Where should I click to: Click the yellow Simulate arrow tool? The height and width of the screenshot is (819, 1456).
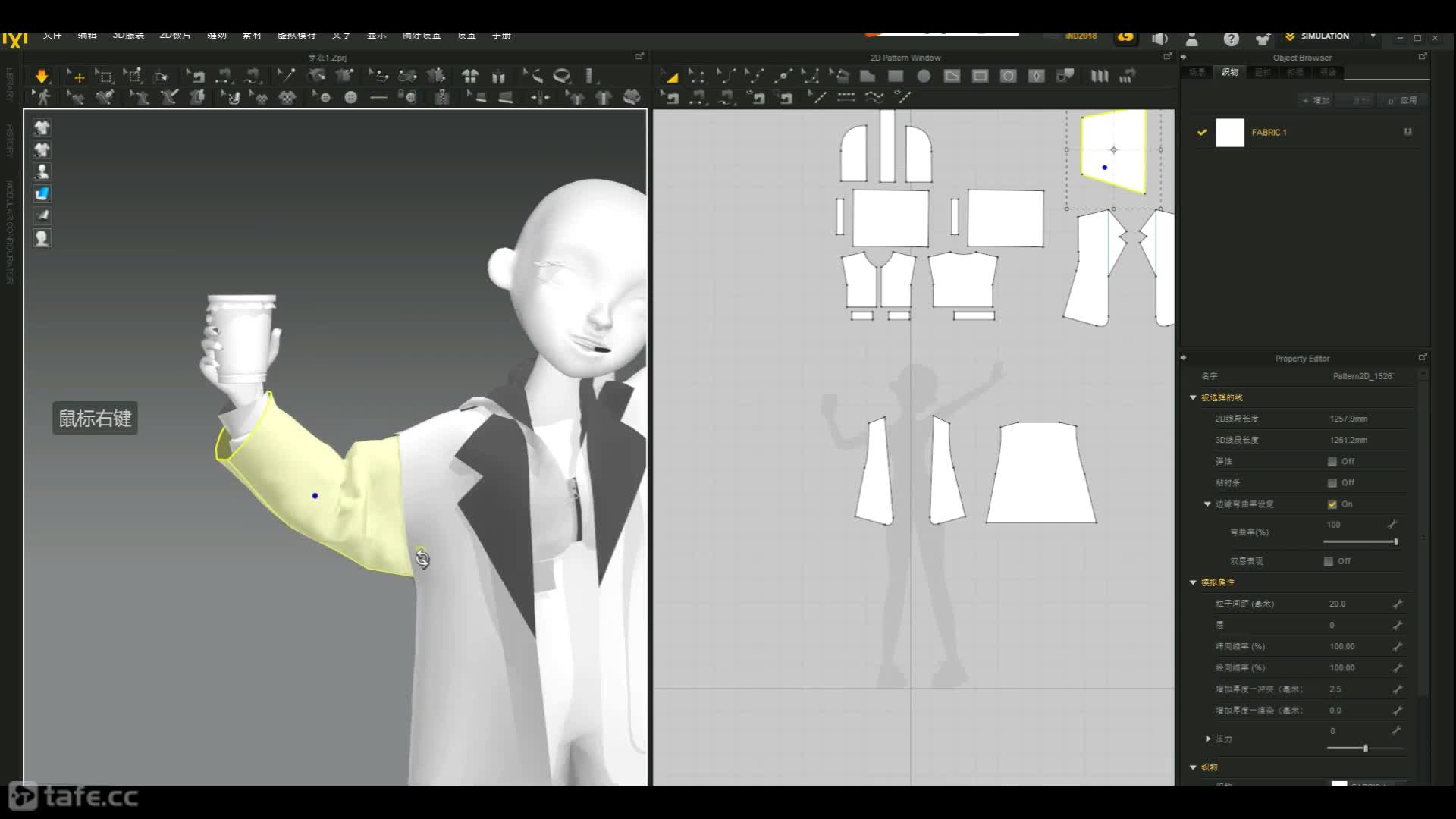click(x=42, y=76)
